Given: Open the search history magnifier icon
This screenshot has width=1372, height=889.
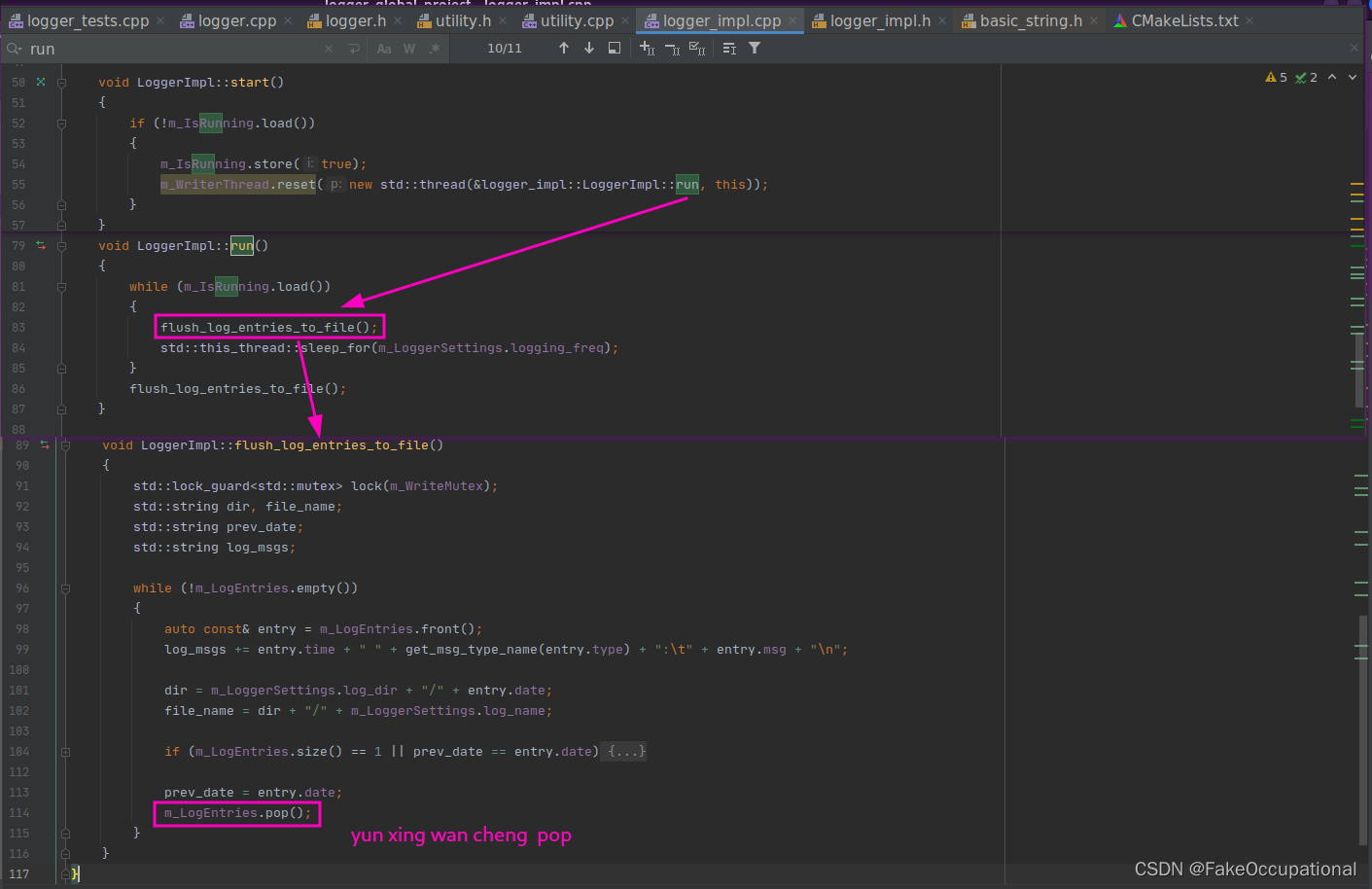Looking at the screenshot, I should 14,49.
